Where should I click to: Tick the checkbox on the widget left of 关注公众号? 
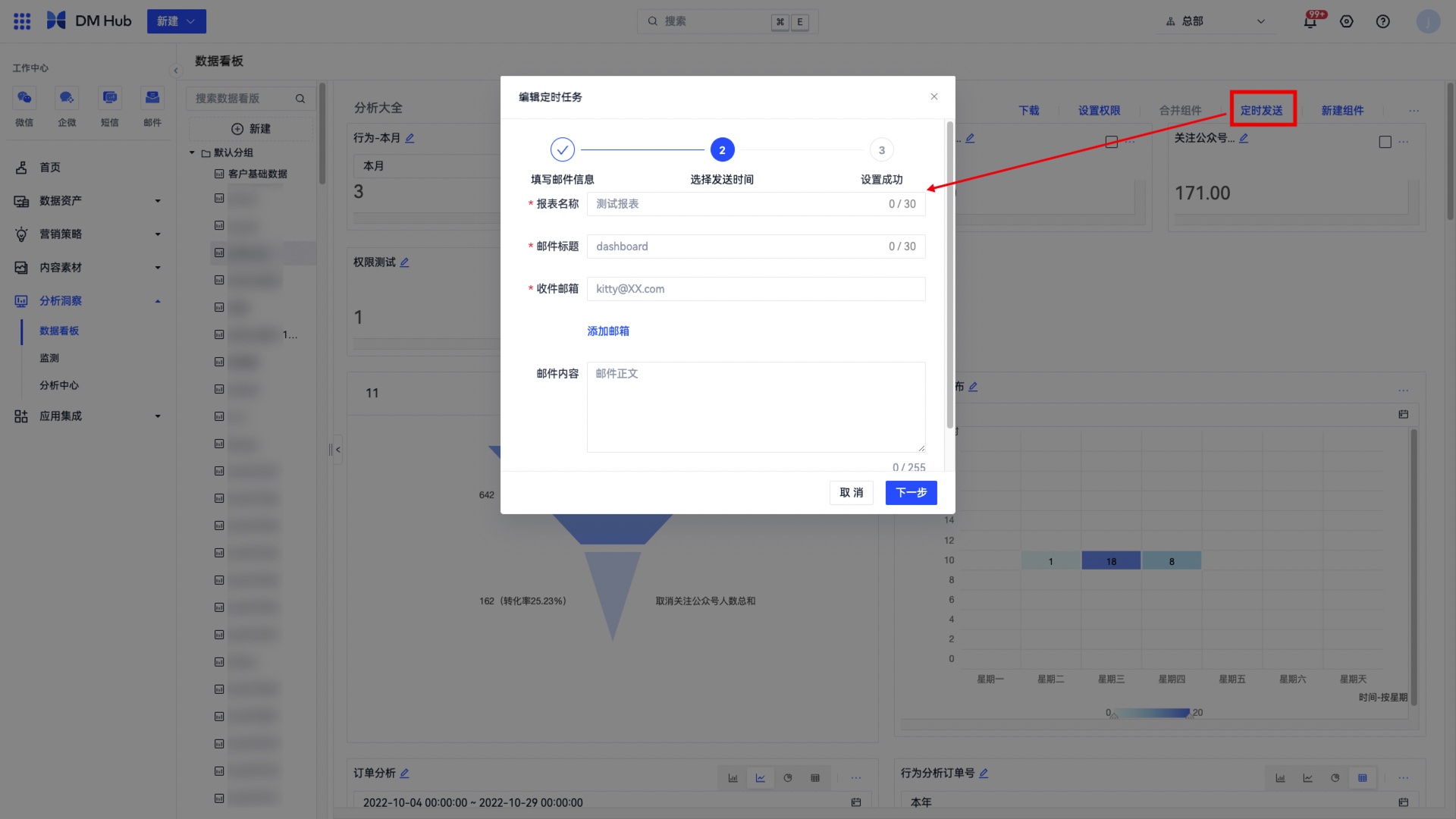coord(1112,142)
